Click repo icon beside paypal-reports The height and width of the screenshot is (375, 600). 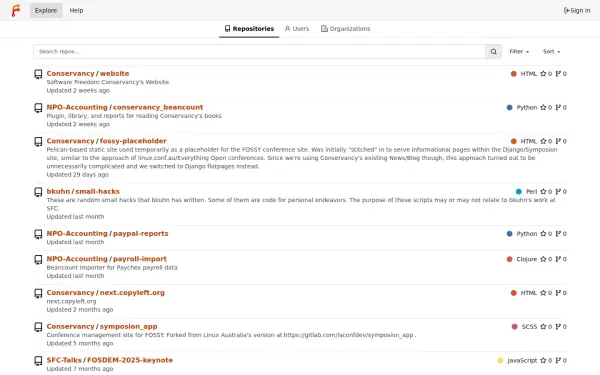coord(38,234)
